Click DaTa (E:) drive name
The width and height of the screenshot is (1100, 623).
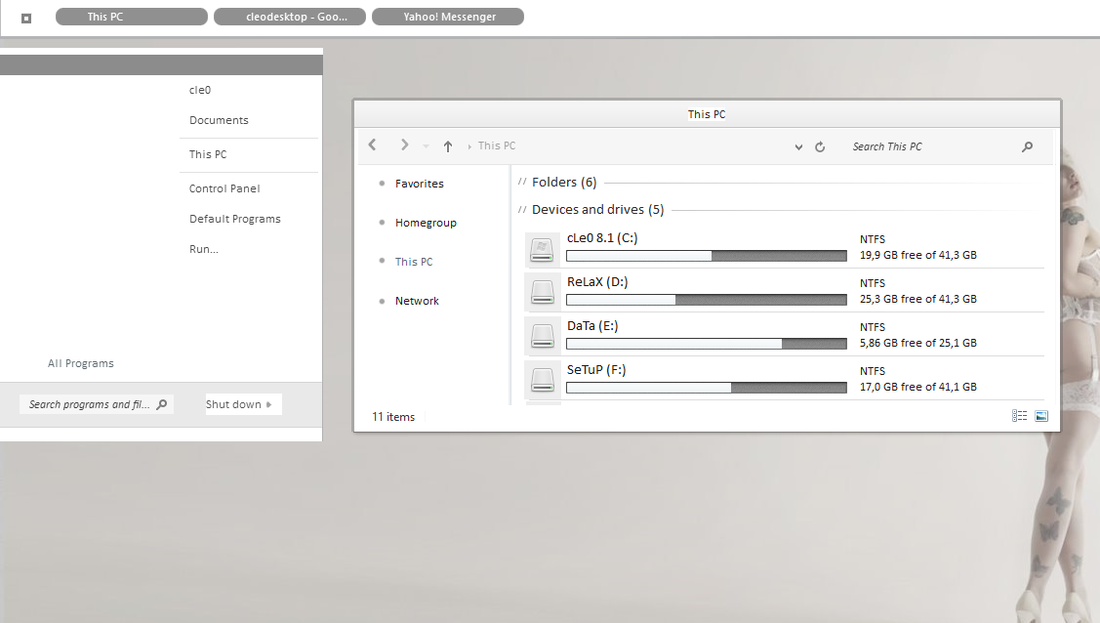tap(592, 326)
